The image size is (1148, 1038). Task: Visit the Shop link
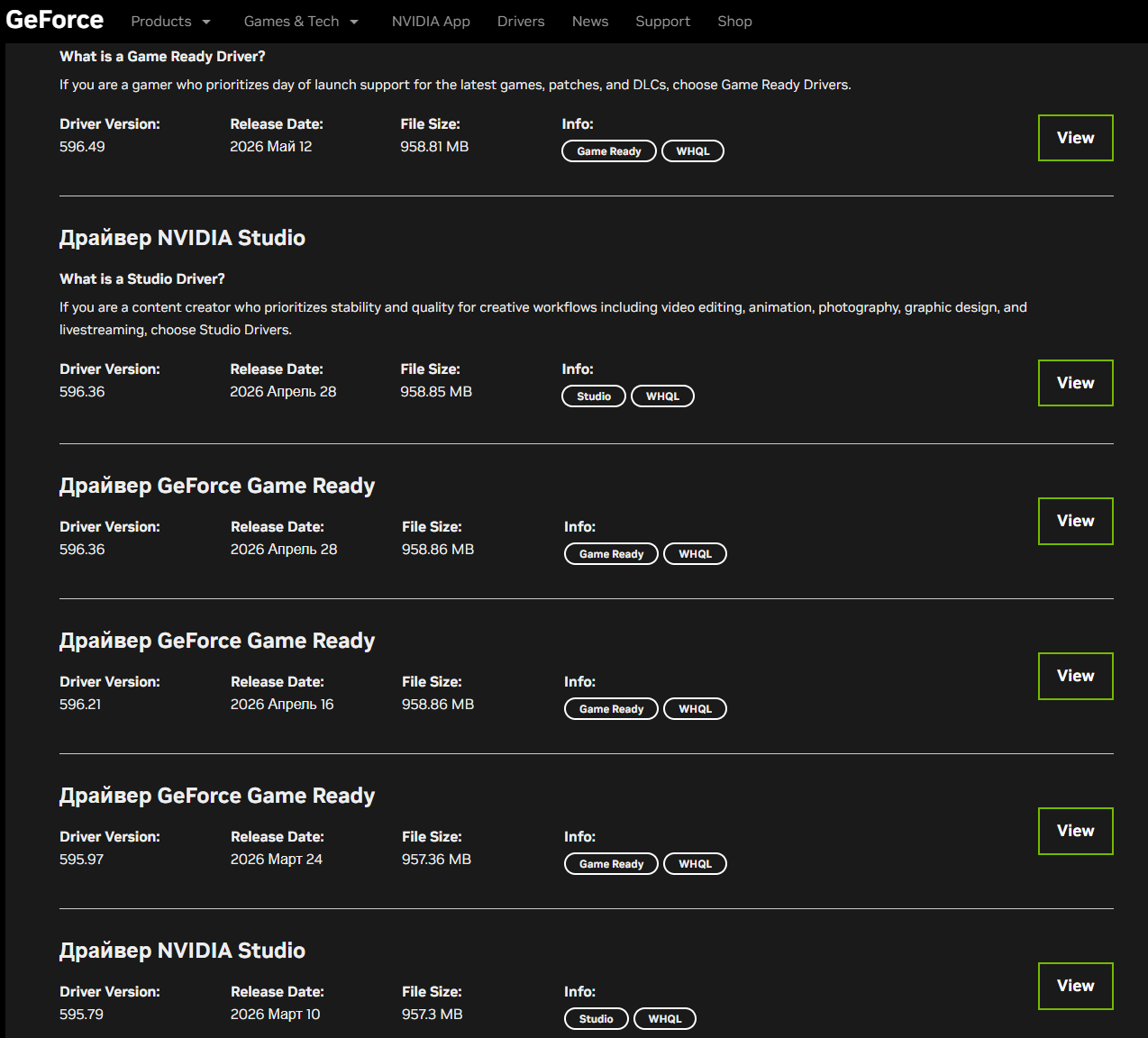(x=734, y=21)
